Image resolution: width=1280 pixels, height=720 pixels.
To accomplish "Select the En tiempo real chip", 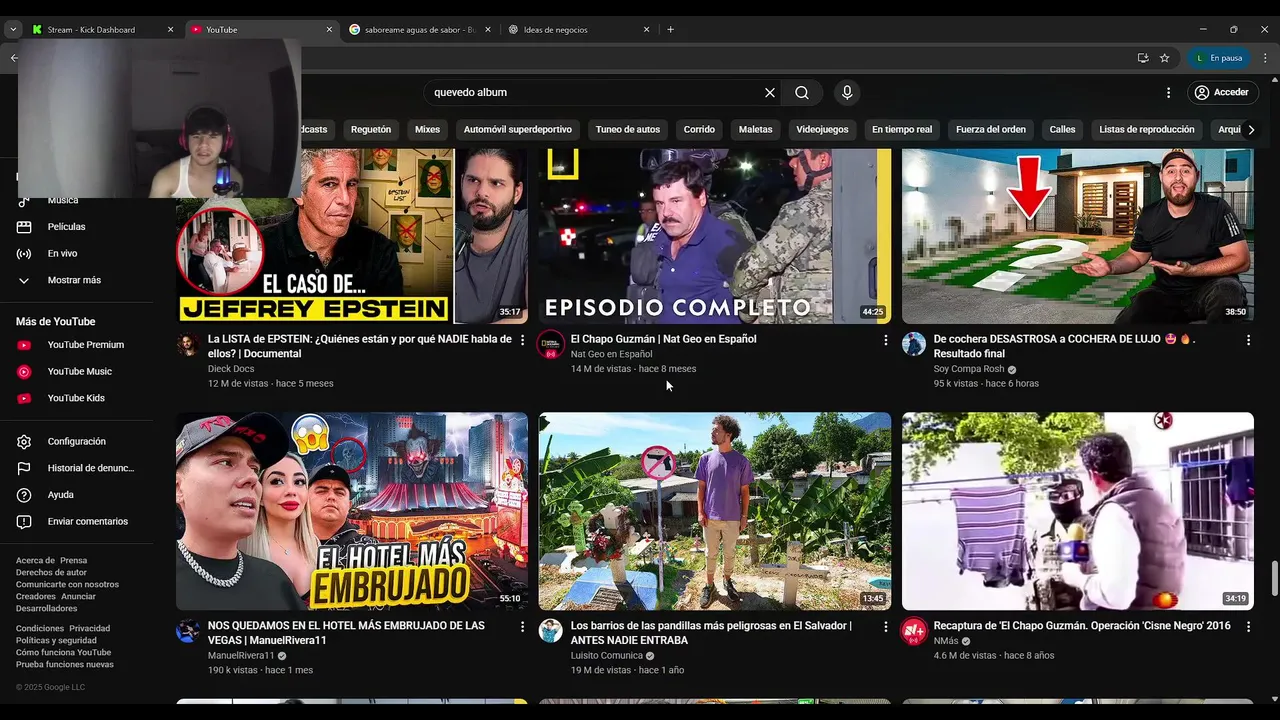I will click(x=902, y=129).
